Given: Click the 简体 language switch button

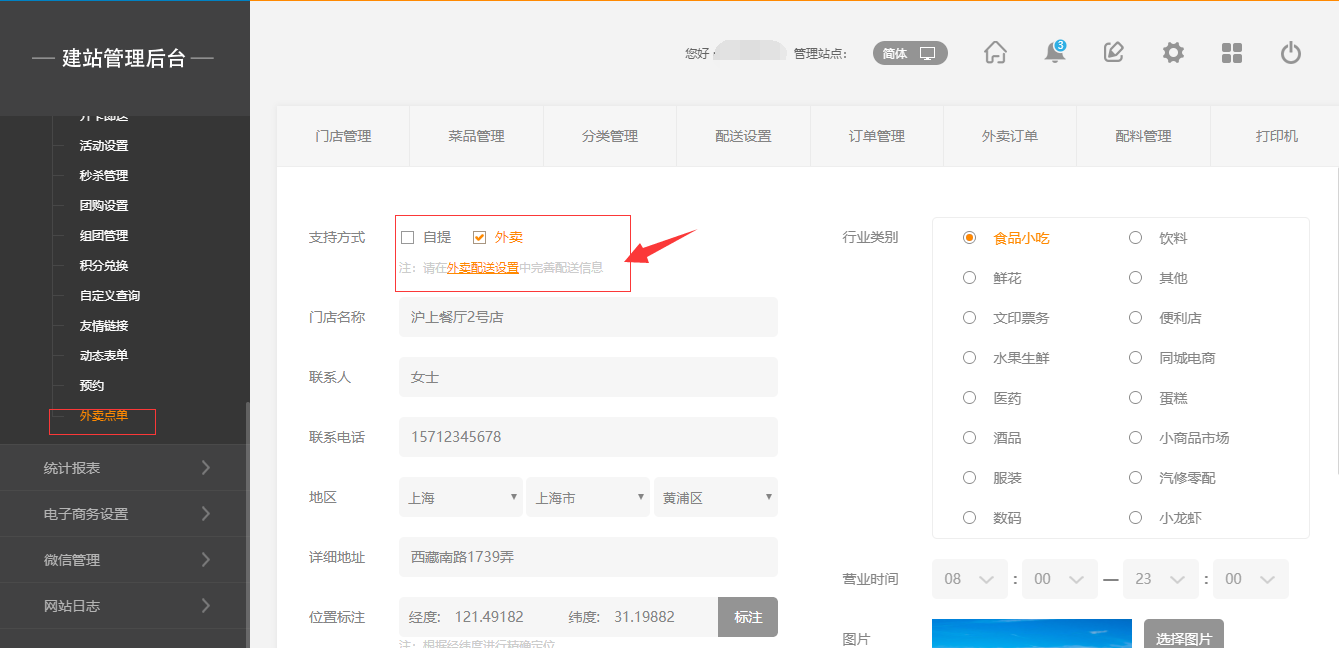Looking at the screenshot, I should pos(910,53).
